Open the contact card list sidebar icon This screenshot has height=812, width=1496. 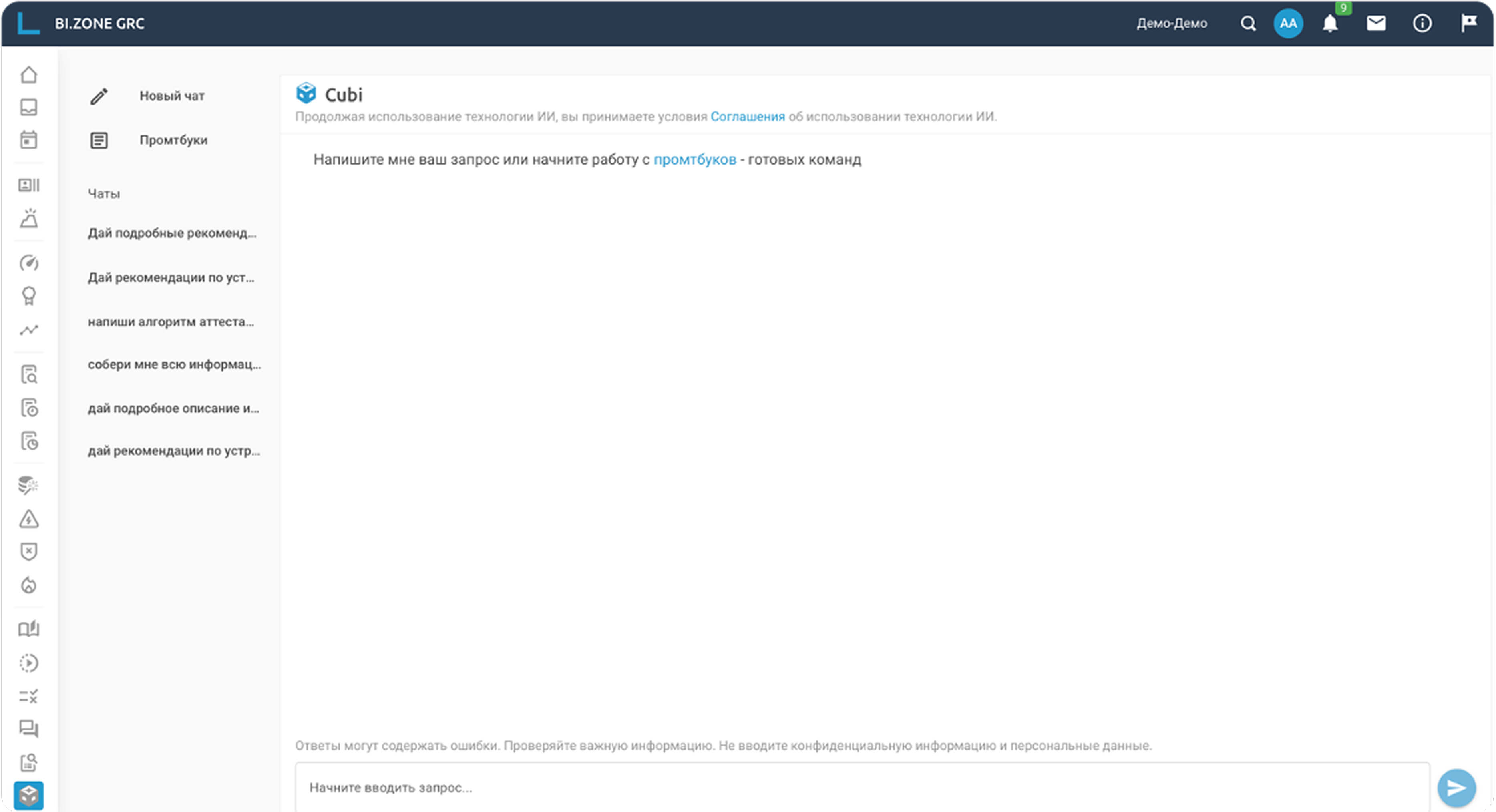pos(28,185)
